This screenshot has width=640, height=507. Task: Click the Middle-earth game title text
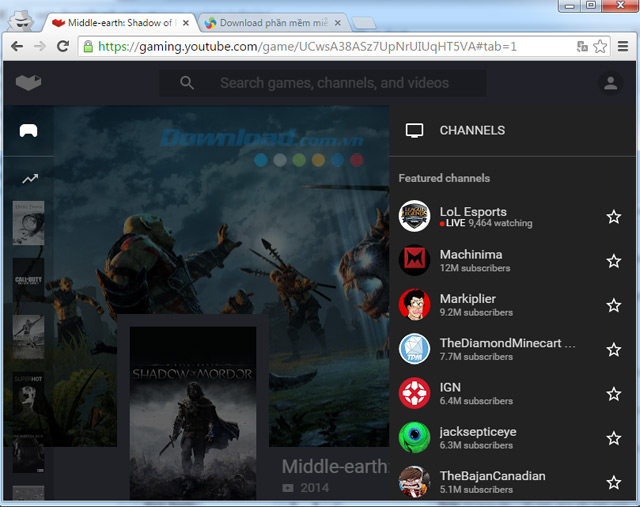click(x=335, y=466)
